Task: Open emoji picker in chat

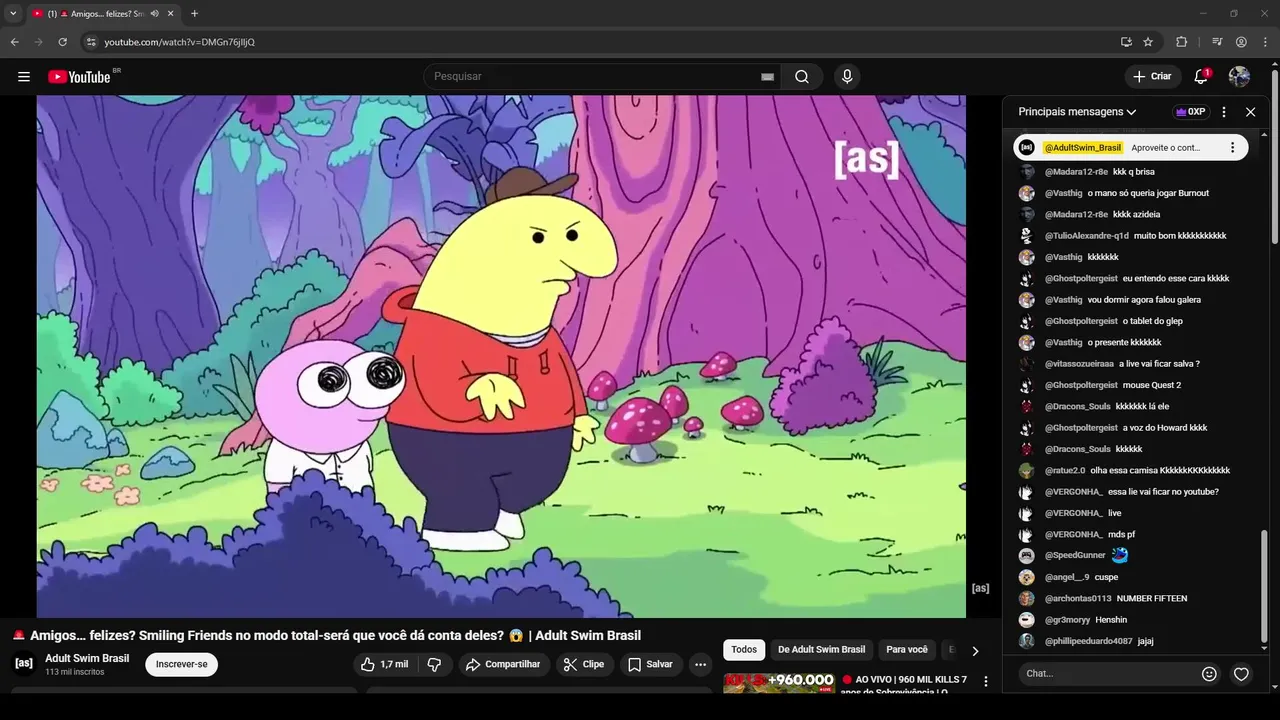Action: [x=1209, y=674]
